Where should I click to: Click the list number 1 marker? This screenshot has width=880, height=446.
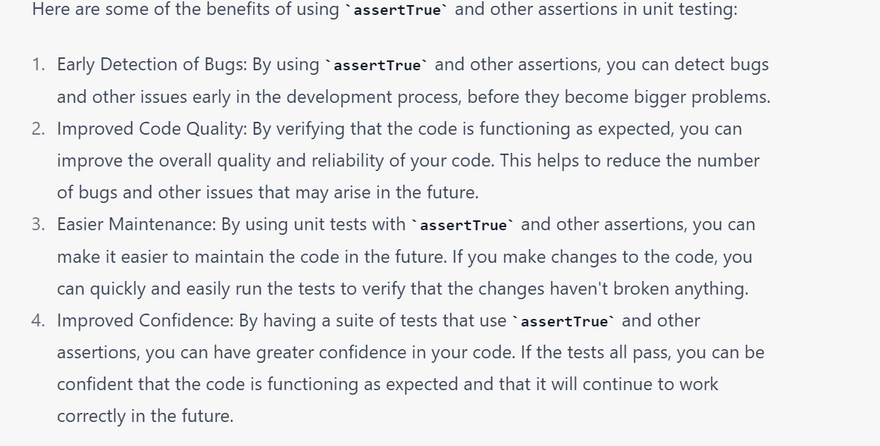pyautogui.click(x=38, y=65)
